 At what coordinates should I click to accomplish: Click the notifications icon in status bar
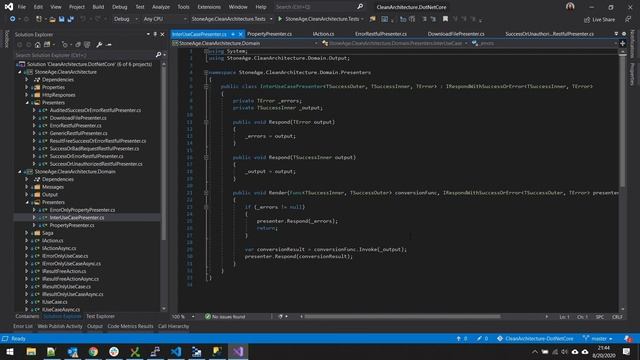(x=628, y=338)
